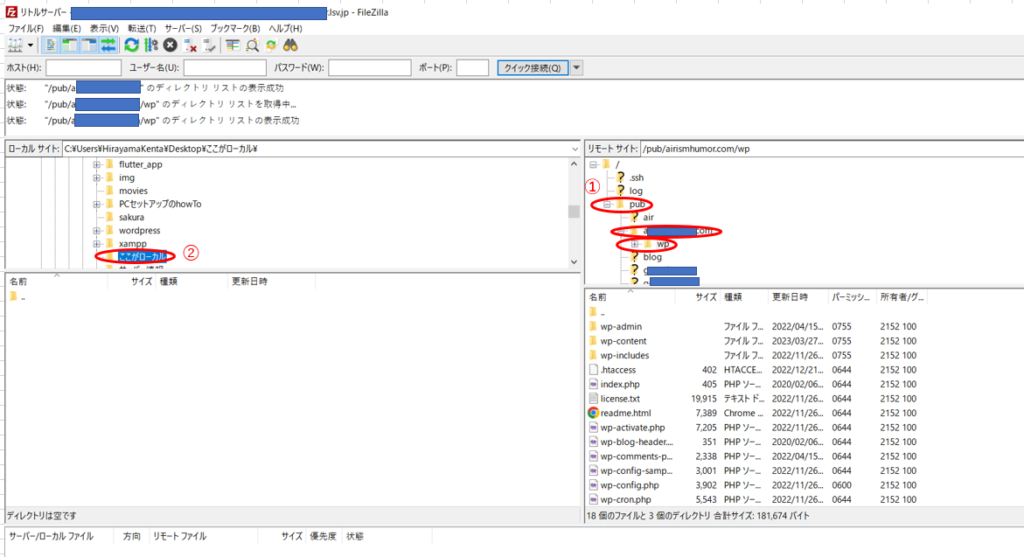Expand the remote wp folder
1024x557 pixels.
coord(634,244)
